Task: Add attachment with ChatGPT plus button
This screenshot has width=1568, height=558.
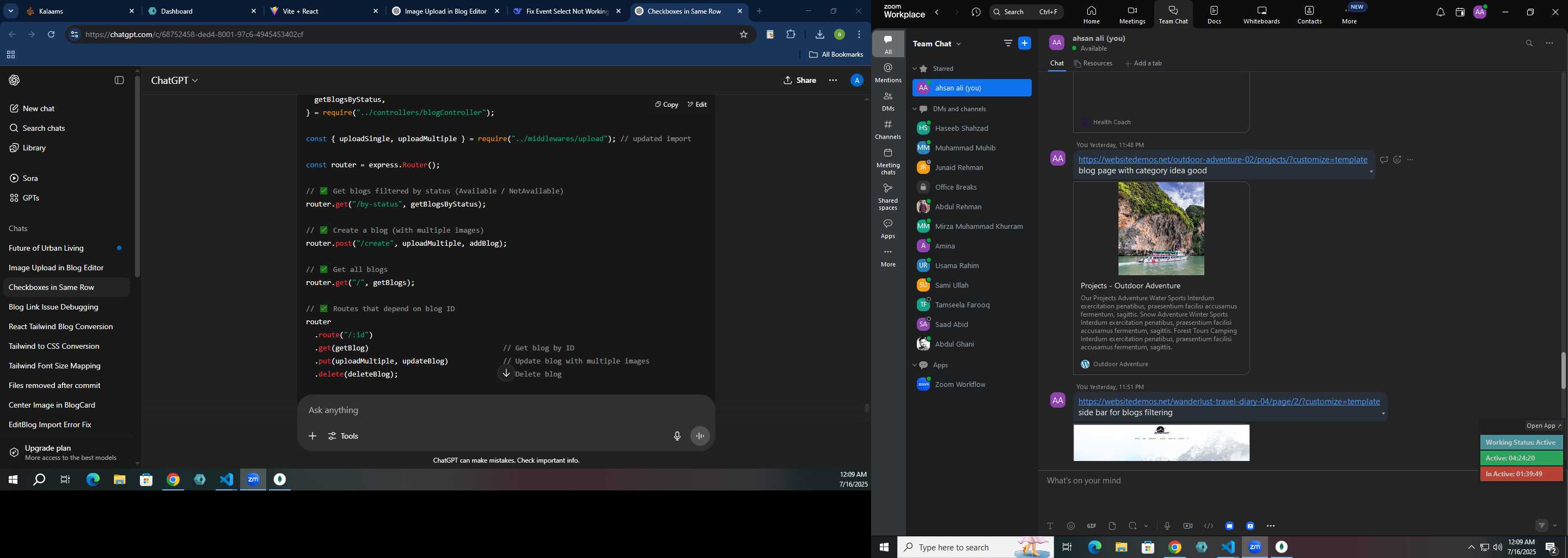Action: coord(313,436)
